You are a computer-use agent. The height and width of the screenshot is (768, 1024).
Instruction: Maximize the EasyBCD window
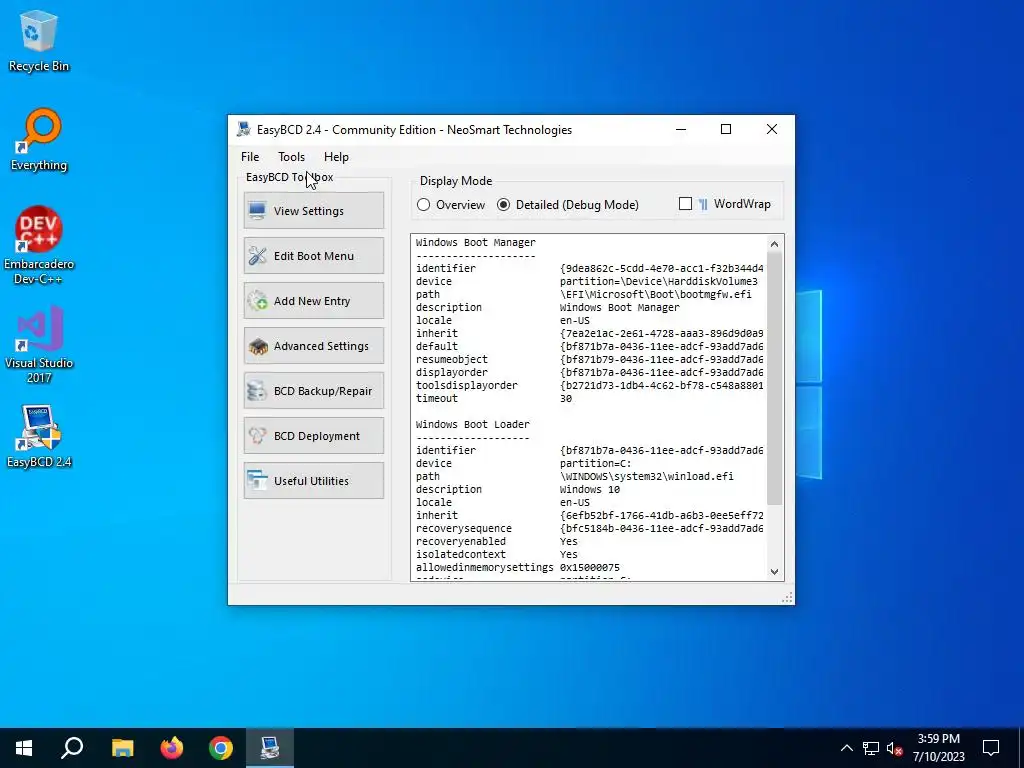[726, 129]
